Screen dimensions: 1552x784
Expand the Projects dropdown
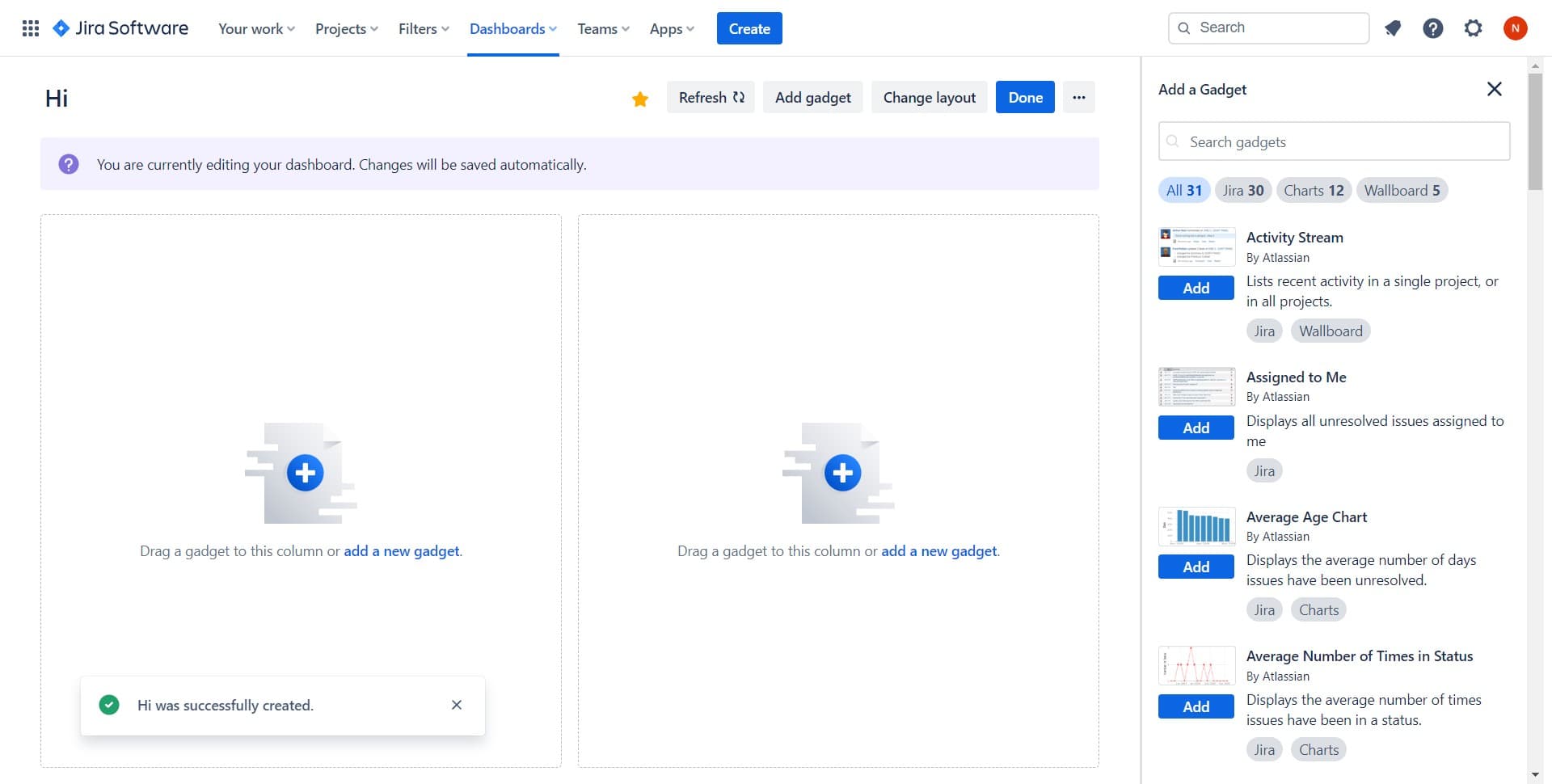click(x=346, y=29)
